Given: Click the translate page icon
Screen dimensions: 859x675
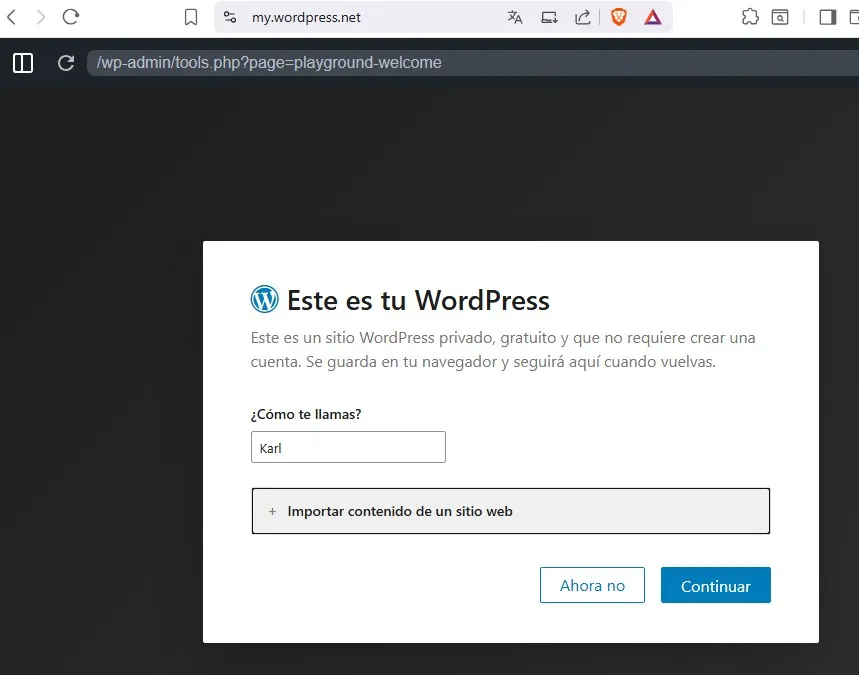Looking at the screenshot, I should (515, 17).
